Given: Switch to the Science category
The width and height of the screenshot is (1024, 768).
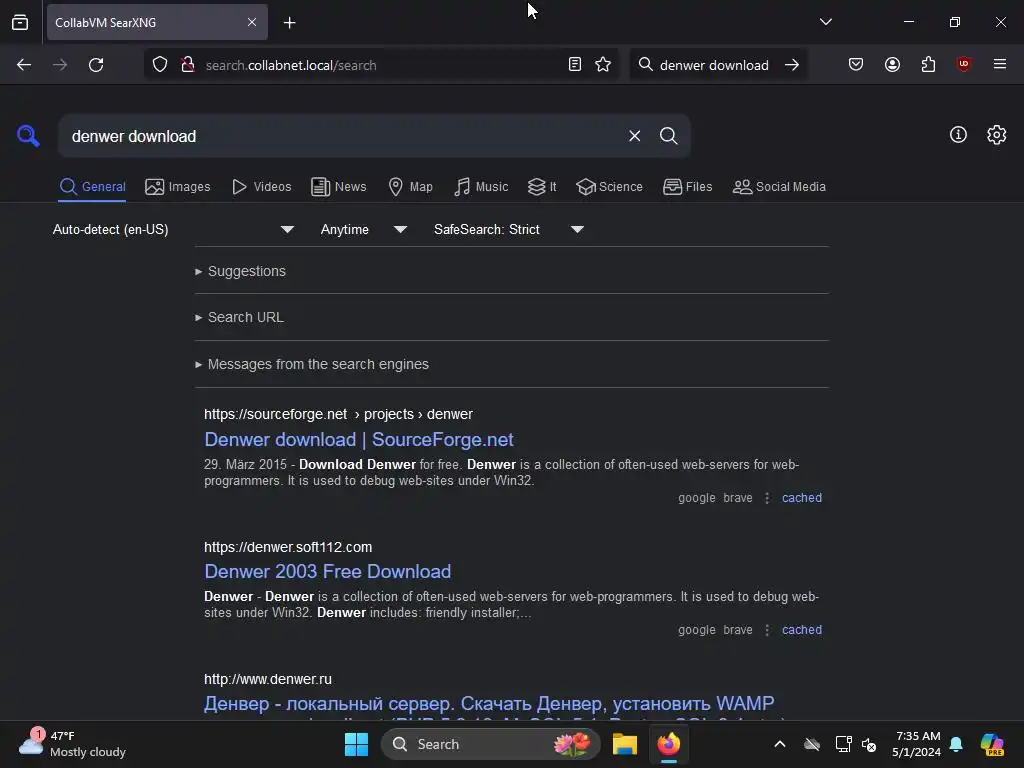Looking at the screenshot, I should 609,187.
